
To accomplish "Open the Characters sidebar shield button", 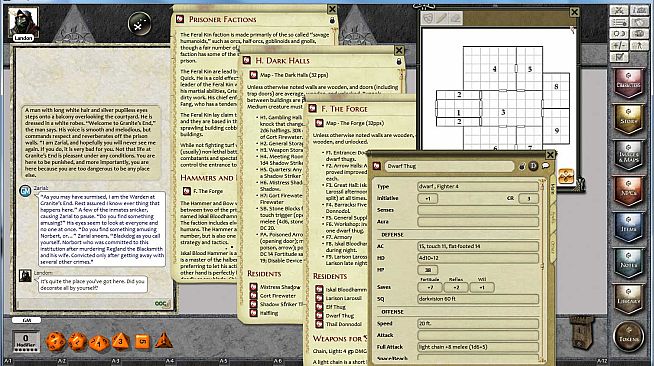I will [628, 83].
